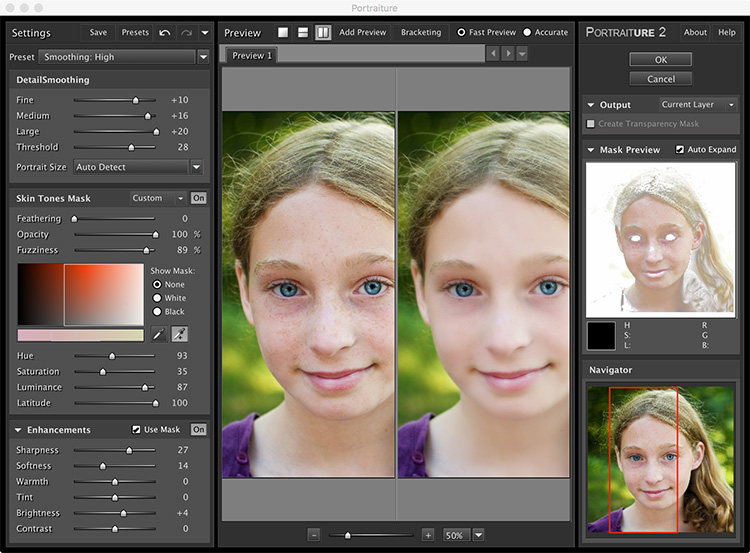Select Accurate preview radio button
This screenshot has height=553, width=750.
click(527, 32)
